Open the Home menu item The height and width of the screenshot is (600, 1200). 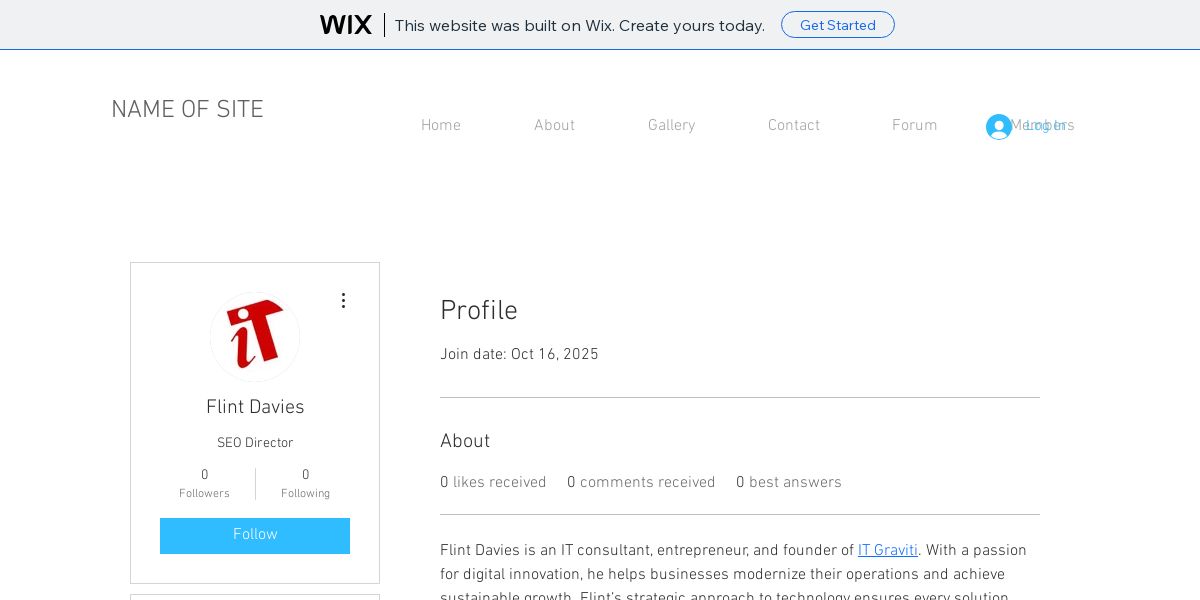[x=440, y=126]
